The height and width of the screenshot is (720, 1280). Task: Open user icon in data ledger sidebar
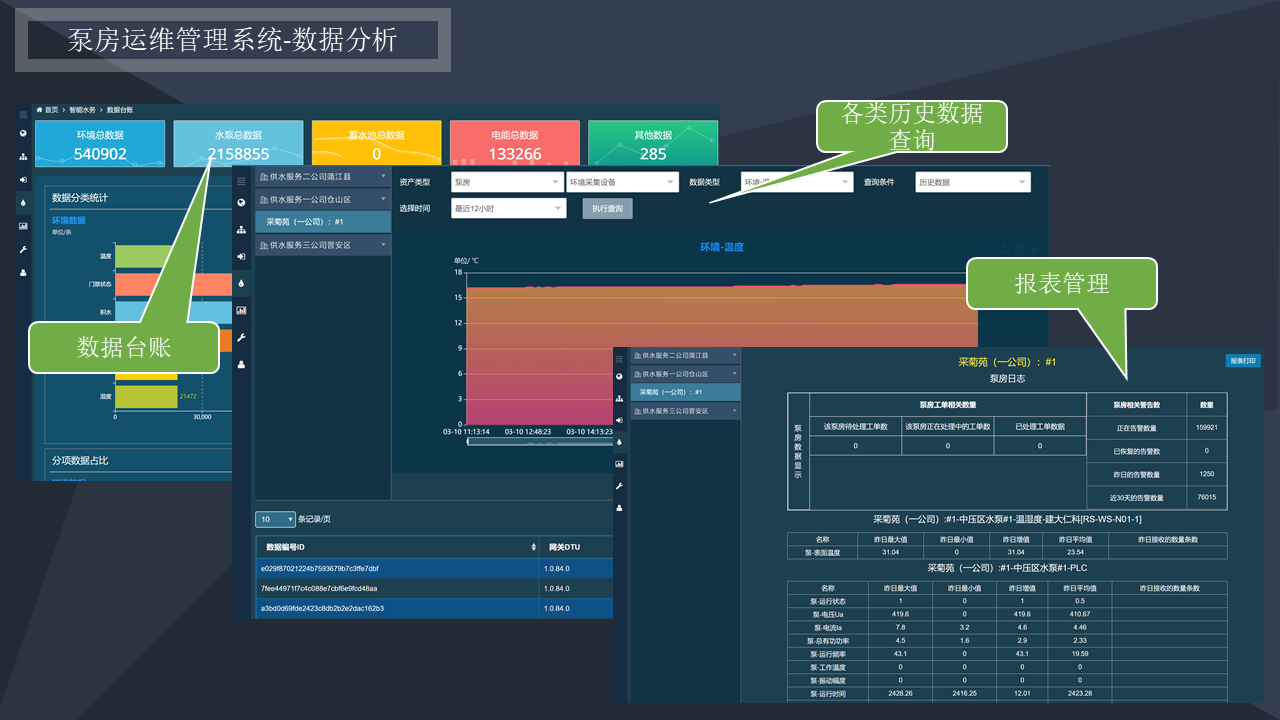pyautogui.click(x=23, y=272)
